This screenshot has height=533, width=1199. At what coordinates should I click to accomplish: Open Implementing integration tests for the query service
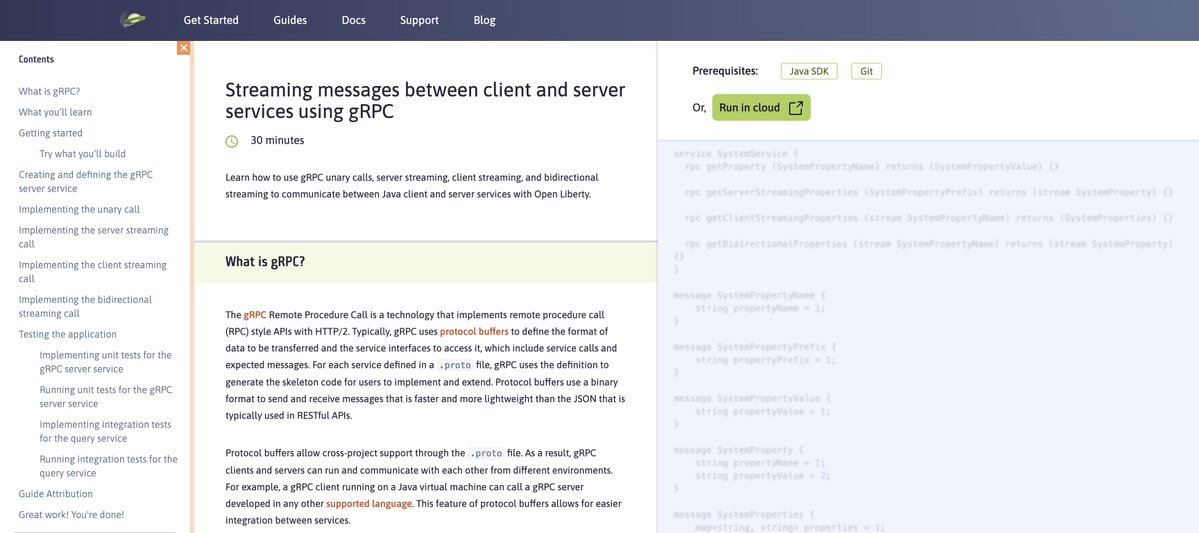[106, 431]
